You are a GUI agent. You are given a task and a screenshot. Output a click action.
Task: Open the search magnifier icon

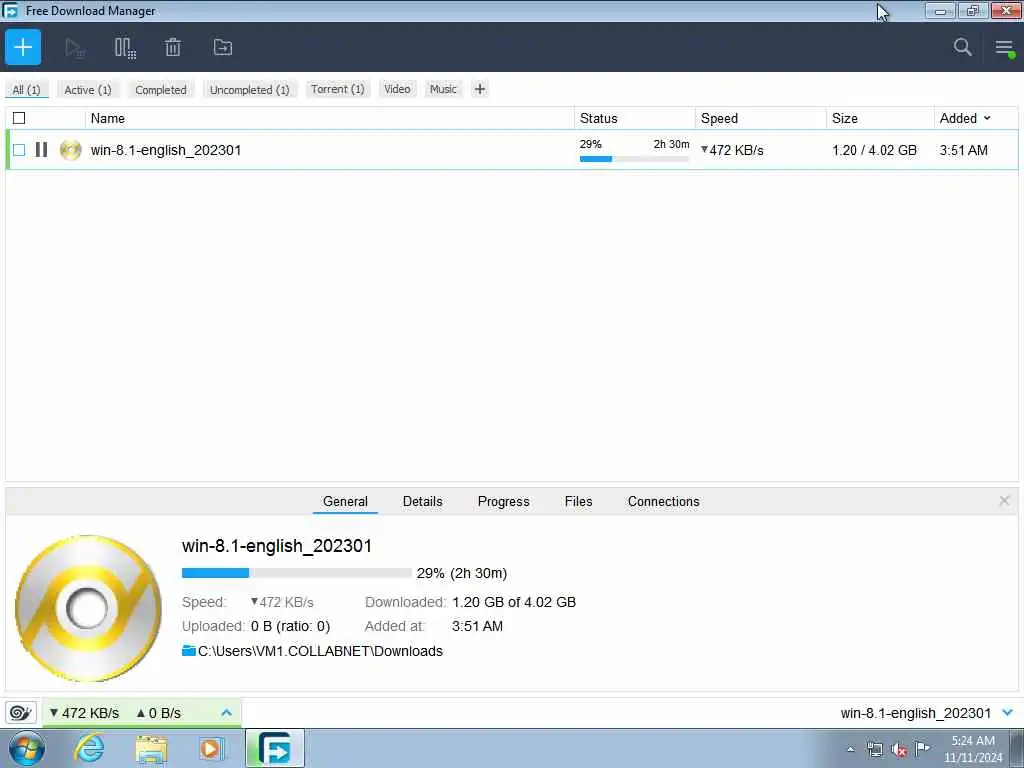pyautogui.click(x=963, y=47)
